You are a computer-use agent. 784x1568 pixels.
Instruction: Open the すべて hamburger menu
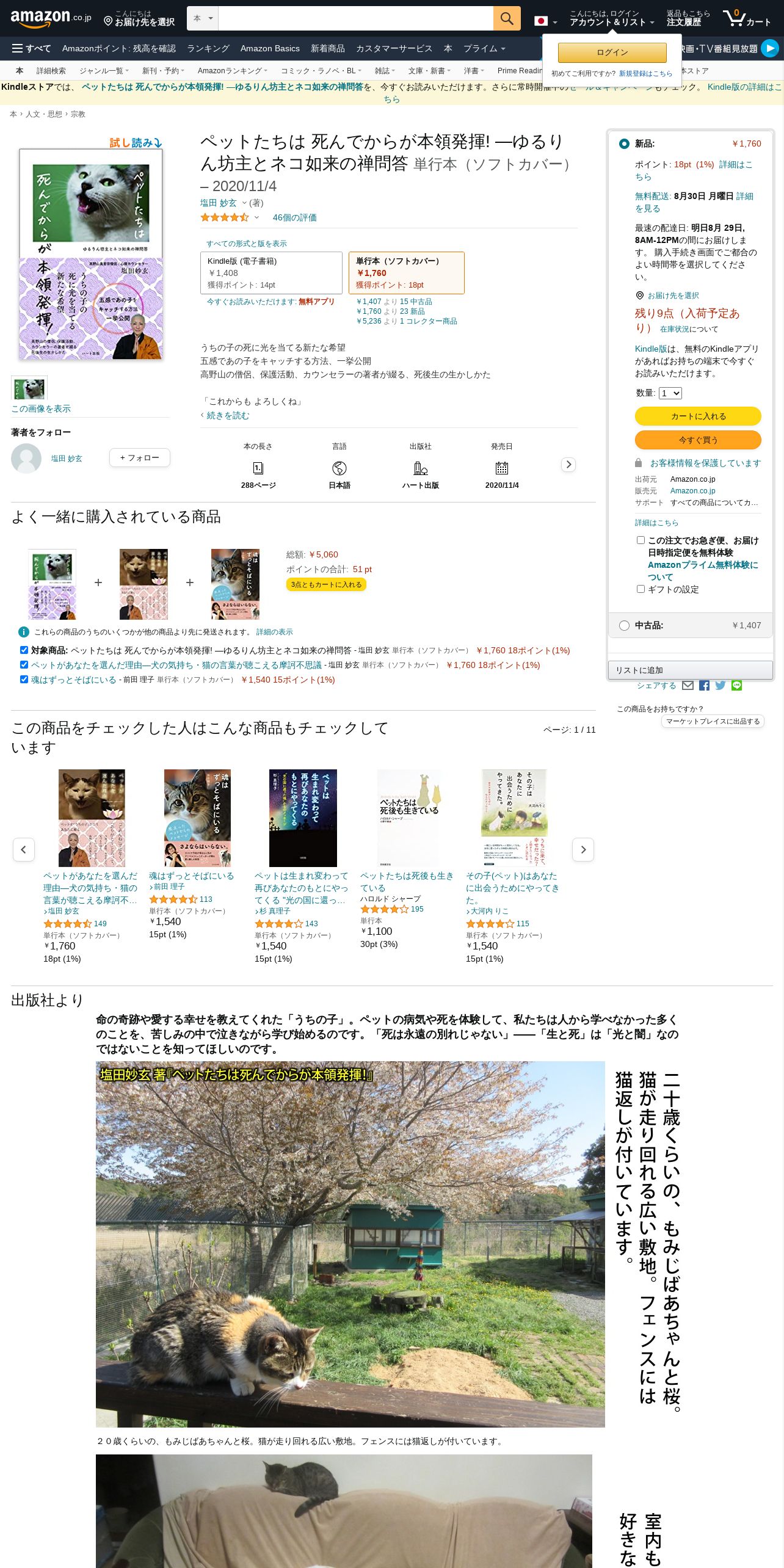[x=31, y=48]
